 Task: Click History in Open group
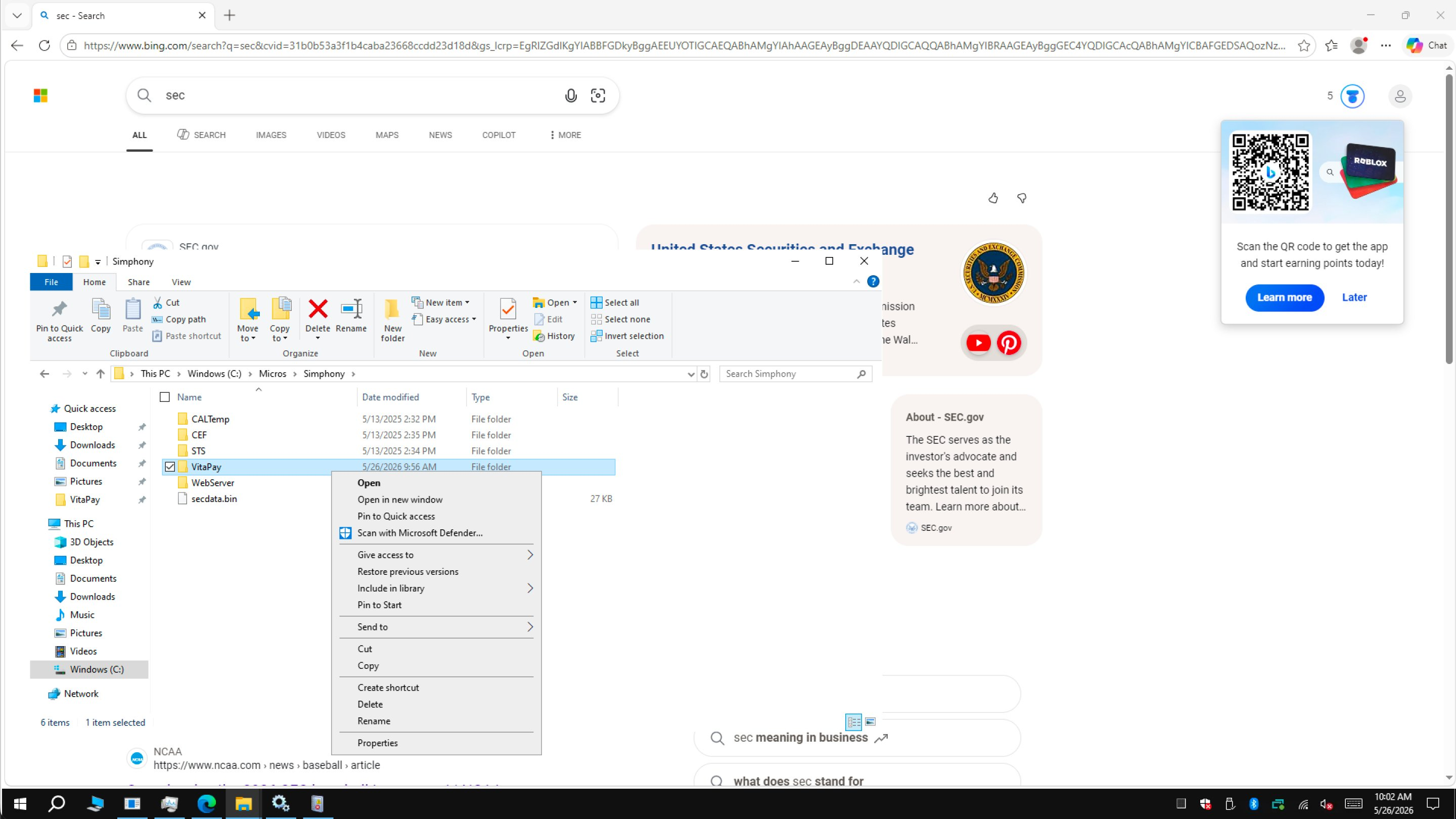point(554,336)
